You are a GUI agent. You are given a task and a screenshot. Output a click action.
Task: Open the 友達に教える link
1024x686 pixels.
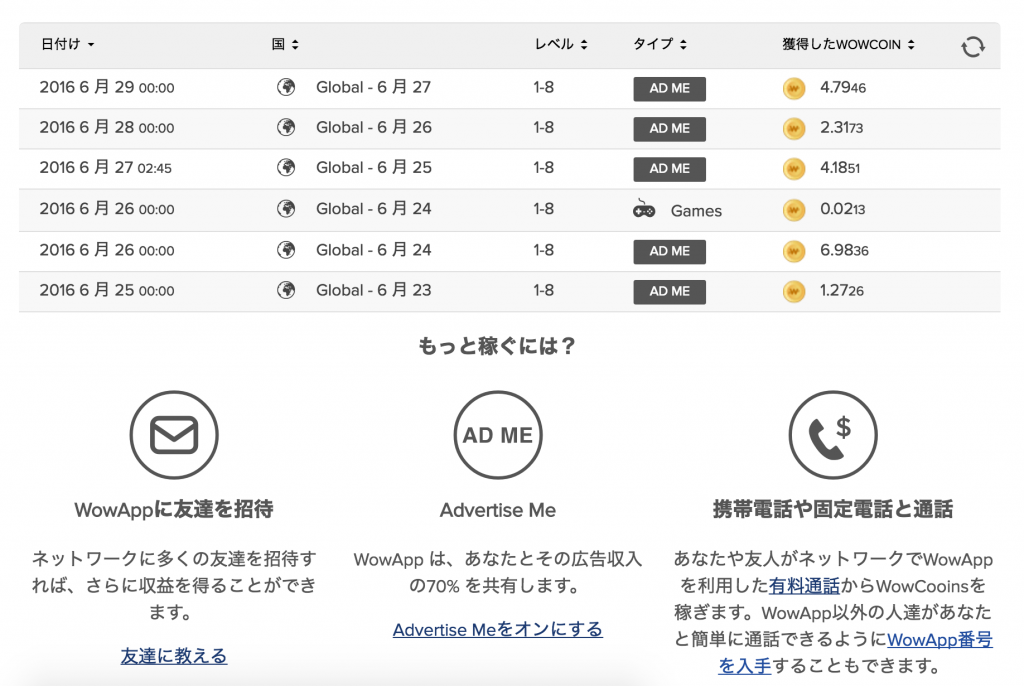(x=174, y=657)
